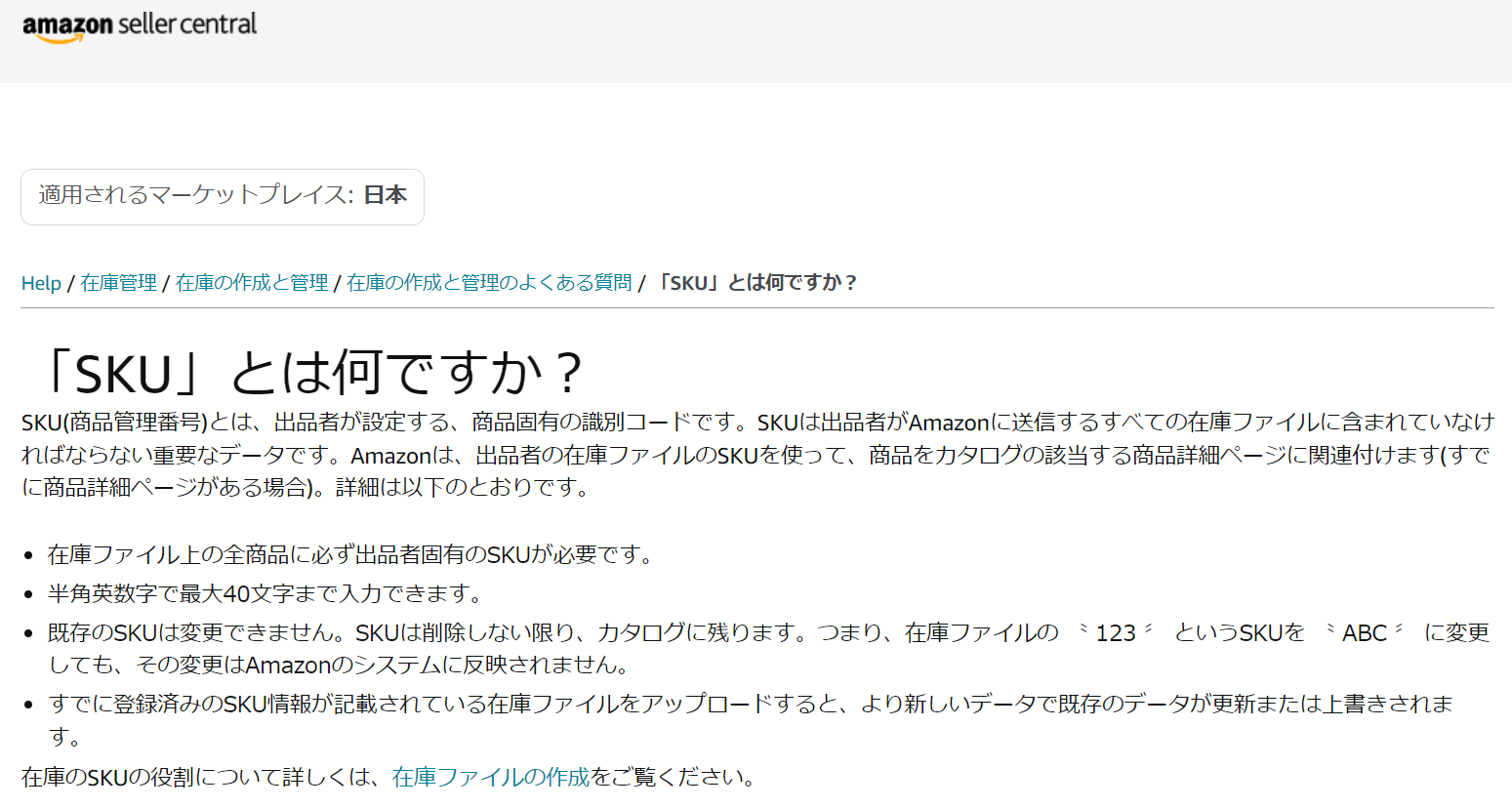Viewport: 1512px width, 808px height.
Task: Open the Amazon Seller Central logo
Action: point(140,27)
